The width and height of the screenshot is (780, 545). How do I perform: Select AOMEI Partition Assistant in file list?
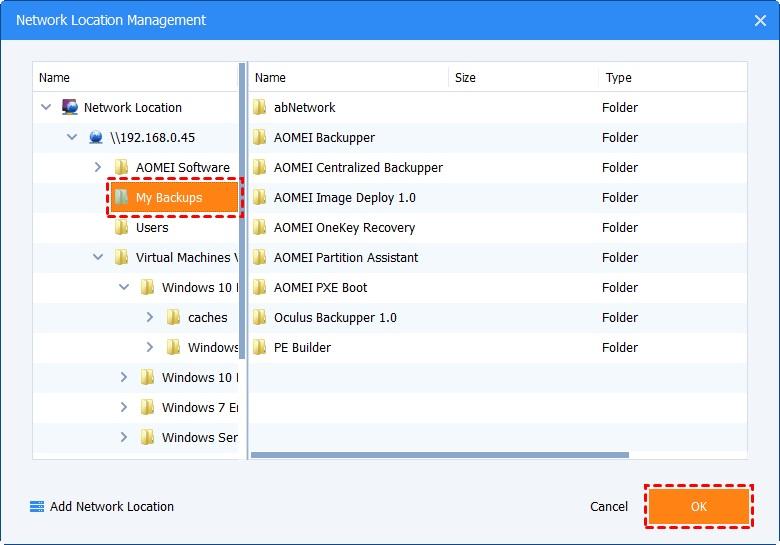346,257
